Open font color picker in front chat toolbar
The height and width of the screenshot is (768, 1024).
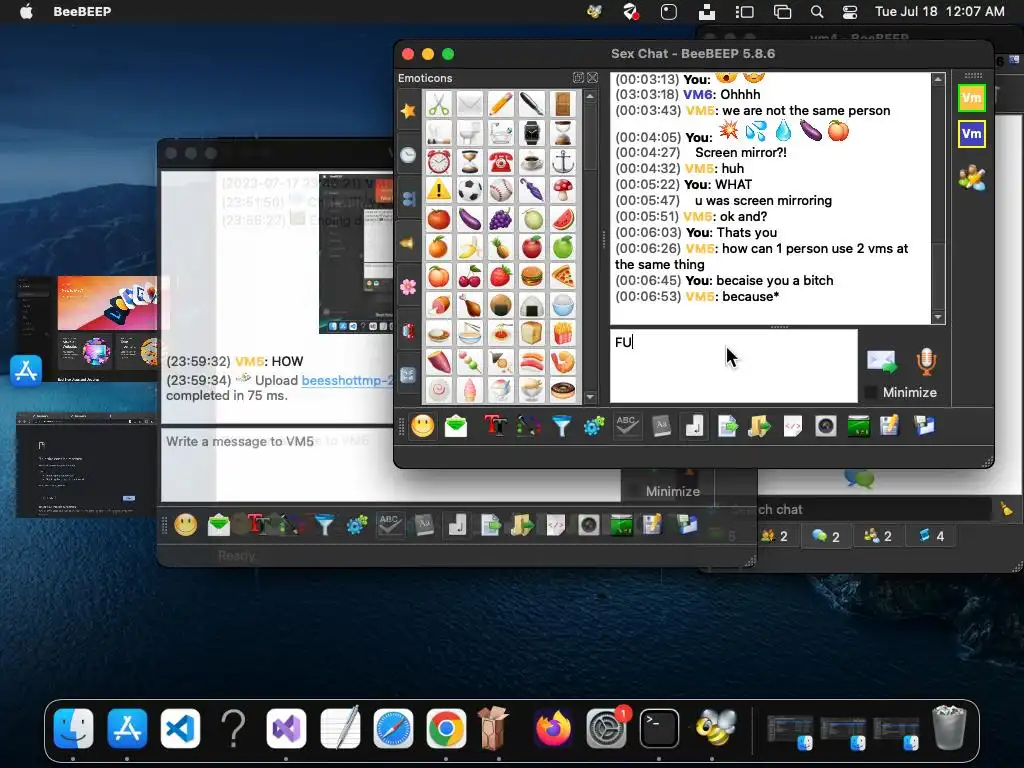point(528,426)
